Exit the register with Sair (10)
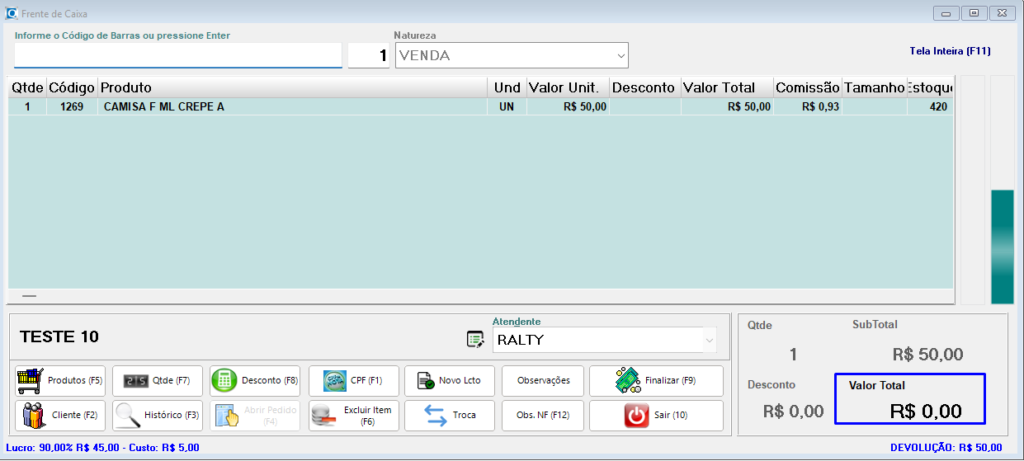 pos(656,415)
